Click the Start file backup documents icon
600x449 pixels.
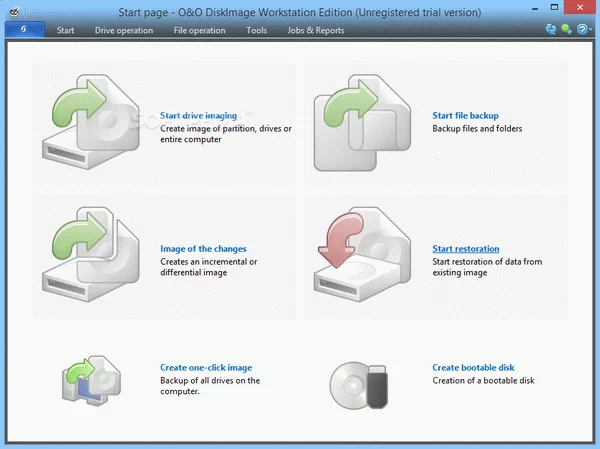362,122
